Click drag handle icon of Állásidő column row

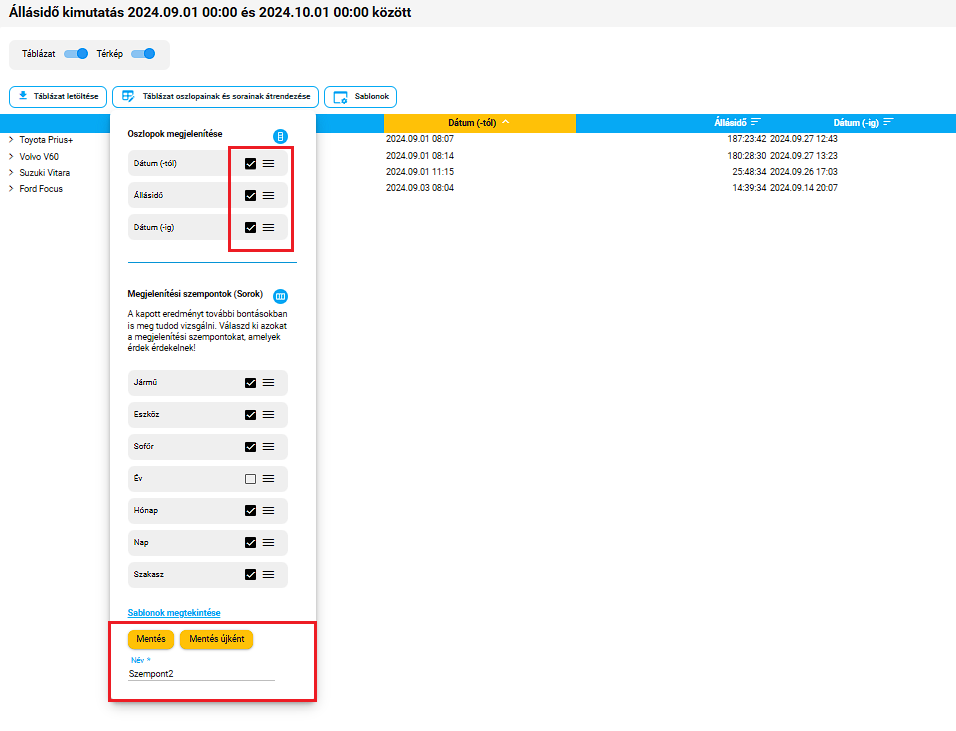[268, 195]
